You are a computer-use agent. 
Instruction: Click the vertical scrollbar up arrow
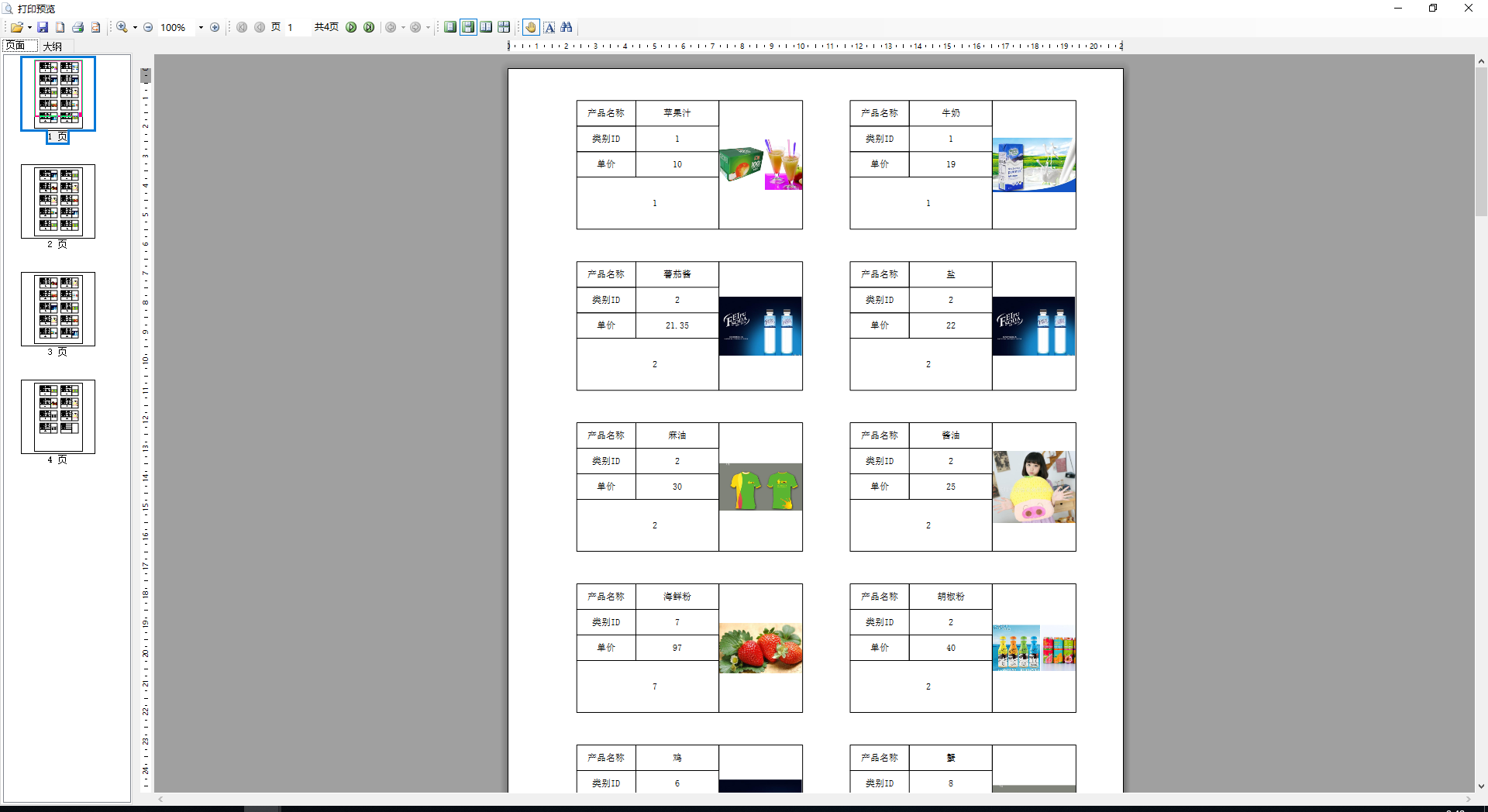point(1481,61)
